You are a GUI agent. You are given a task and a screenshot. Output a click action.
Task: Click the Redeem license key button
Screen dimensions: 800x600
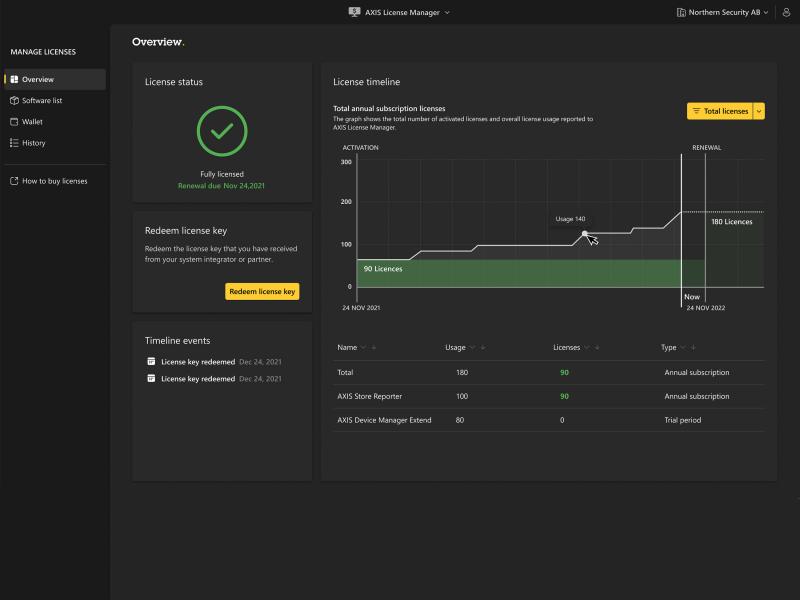coord(262,291)
